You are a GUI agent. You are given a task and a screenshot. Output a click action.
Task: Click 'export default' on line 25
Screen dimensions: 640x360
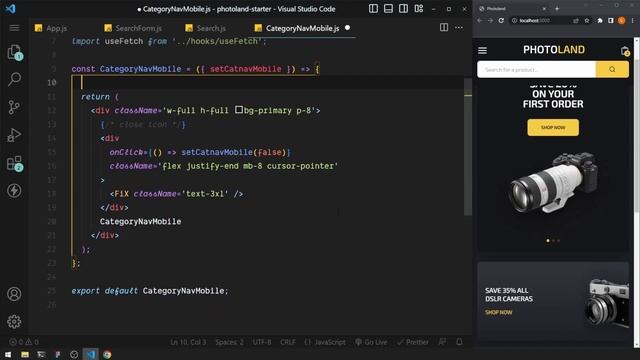104,291
